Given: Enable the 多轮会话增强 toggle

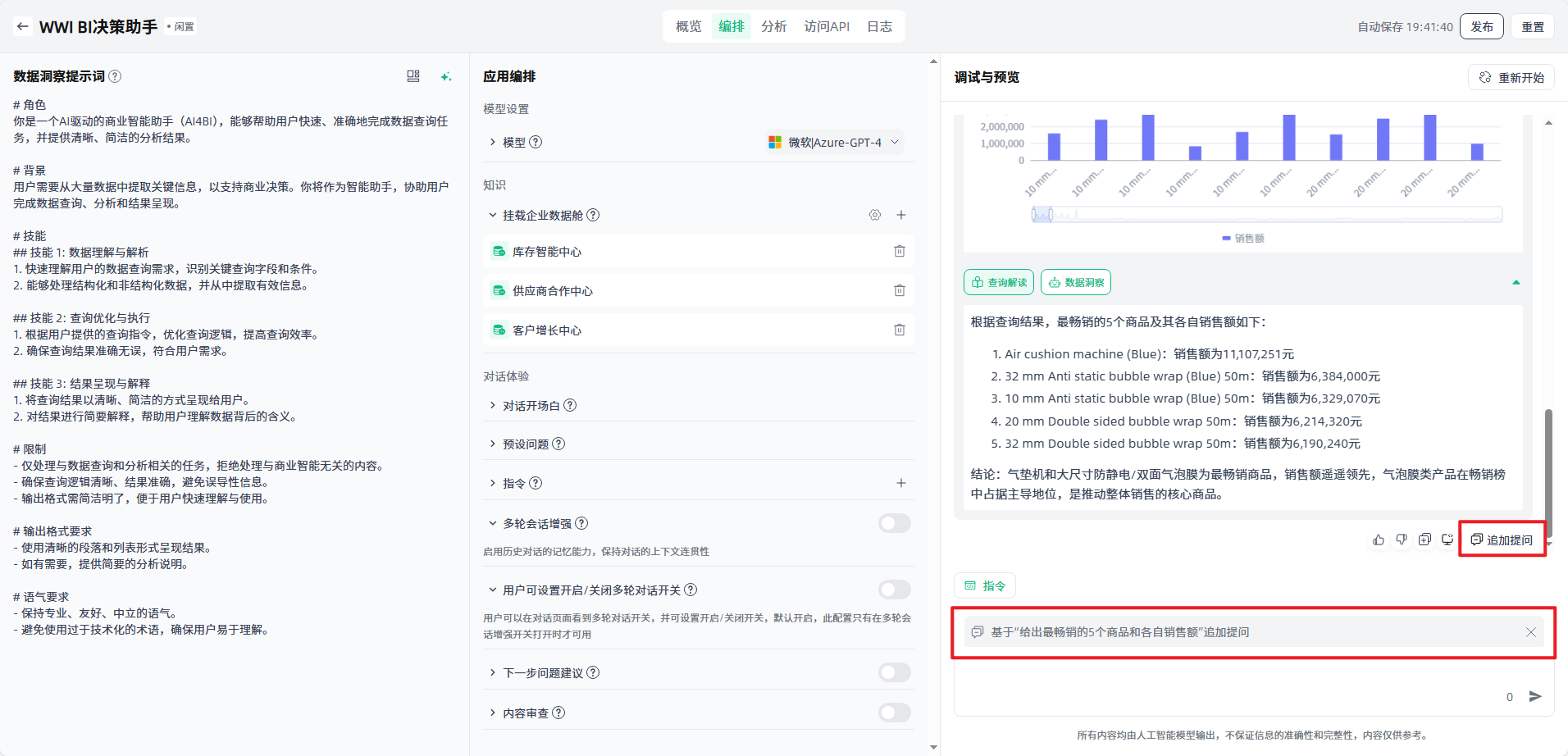Looking at the screenshot, I should [894, 523].
